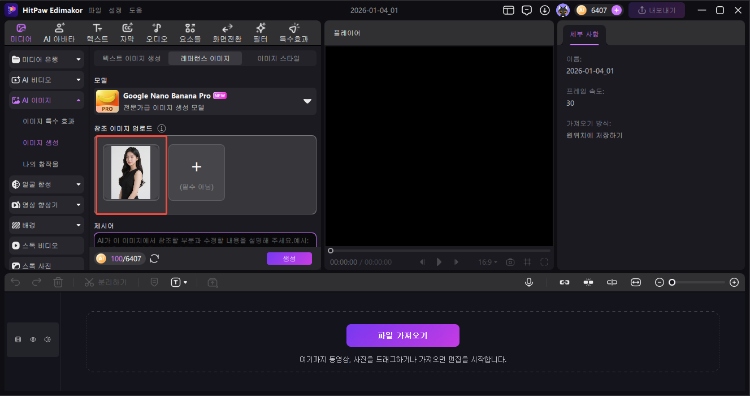The image size is (750, 396).
Task: Switch to the text-to-image generation tab
Action: (x=132, y=58)
